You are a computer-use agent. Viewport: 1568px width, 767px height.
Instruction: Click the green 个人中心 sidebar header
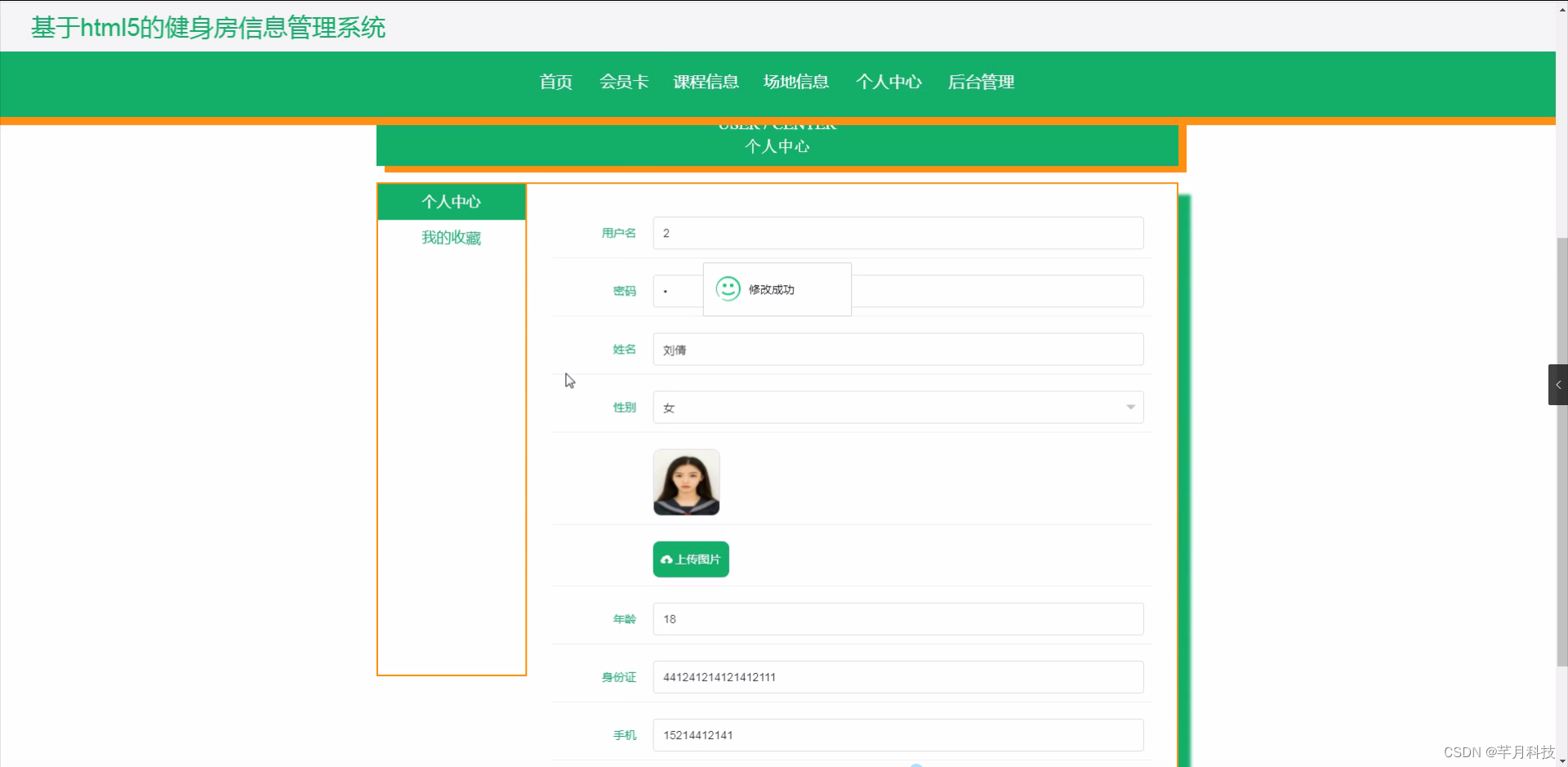(x=451, y=201)
